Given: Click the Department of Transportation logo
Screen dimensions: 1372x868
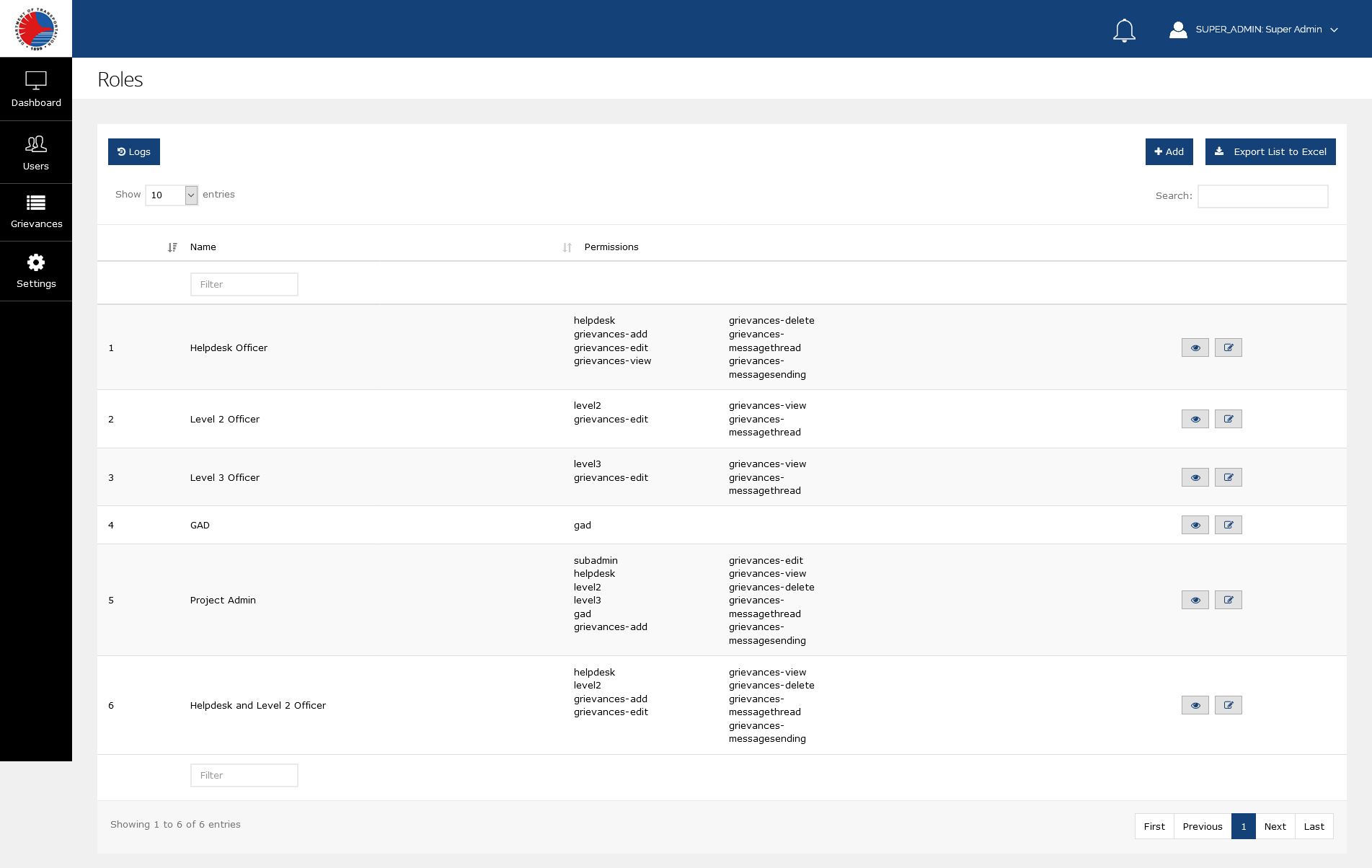Looking at the screenshot, I should click(36, 29).
